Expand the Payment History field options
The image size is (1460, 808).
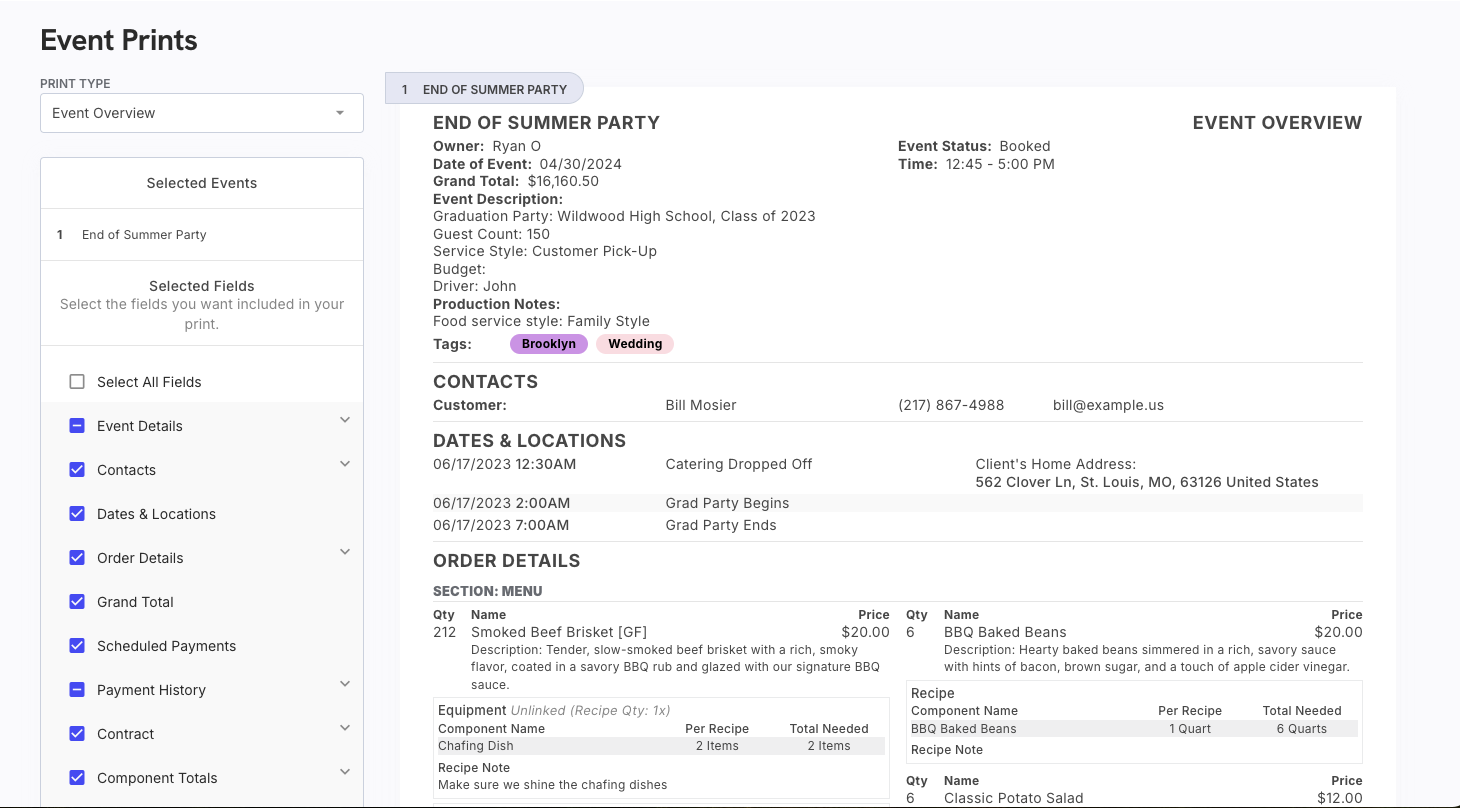[x=345, y=684]
